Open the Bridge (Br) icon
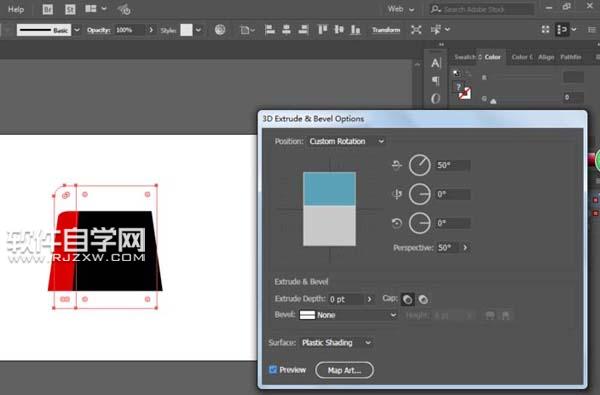The height and width of the screenshot is (395, 600). 48,9
